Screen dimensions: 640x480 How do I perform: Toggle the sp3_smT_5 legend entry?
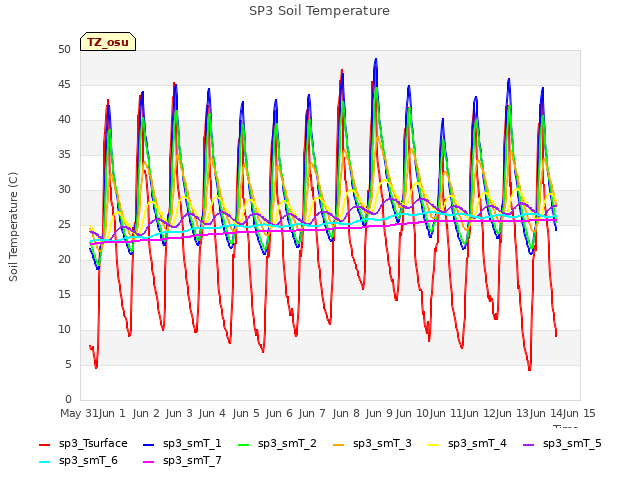point(562,444)
